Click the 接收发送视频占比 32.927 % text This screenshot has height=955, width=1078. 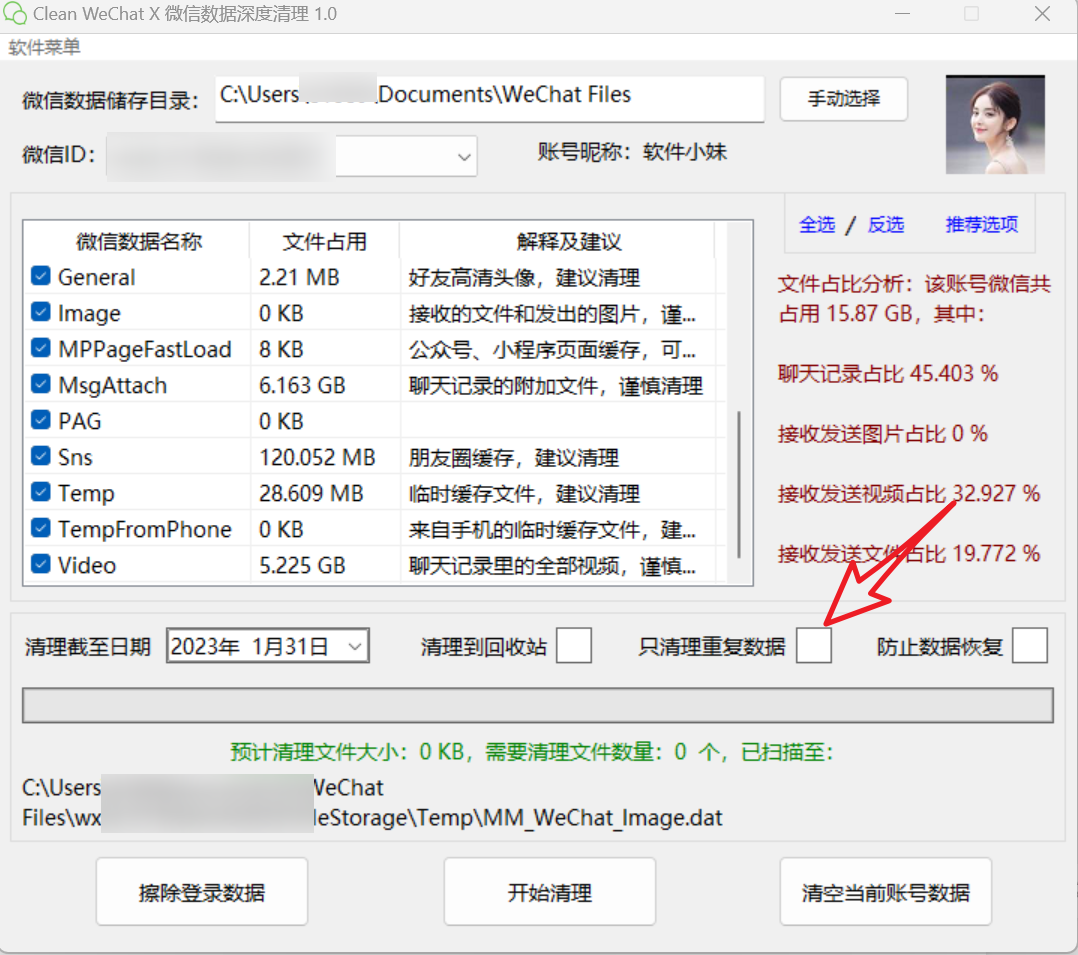click(908, 494)
